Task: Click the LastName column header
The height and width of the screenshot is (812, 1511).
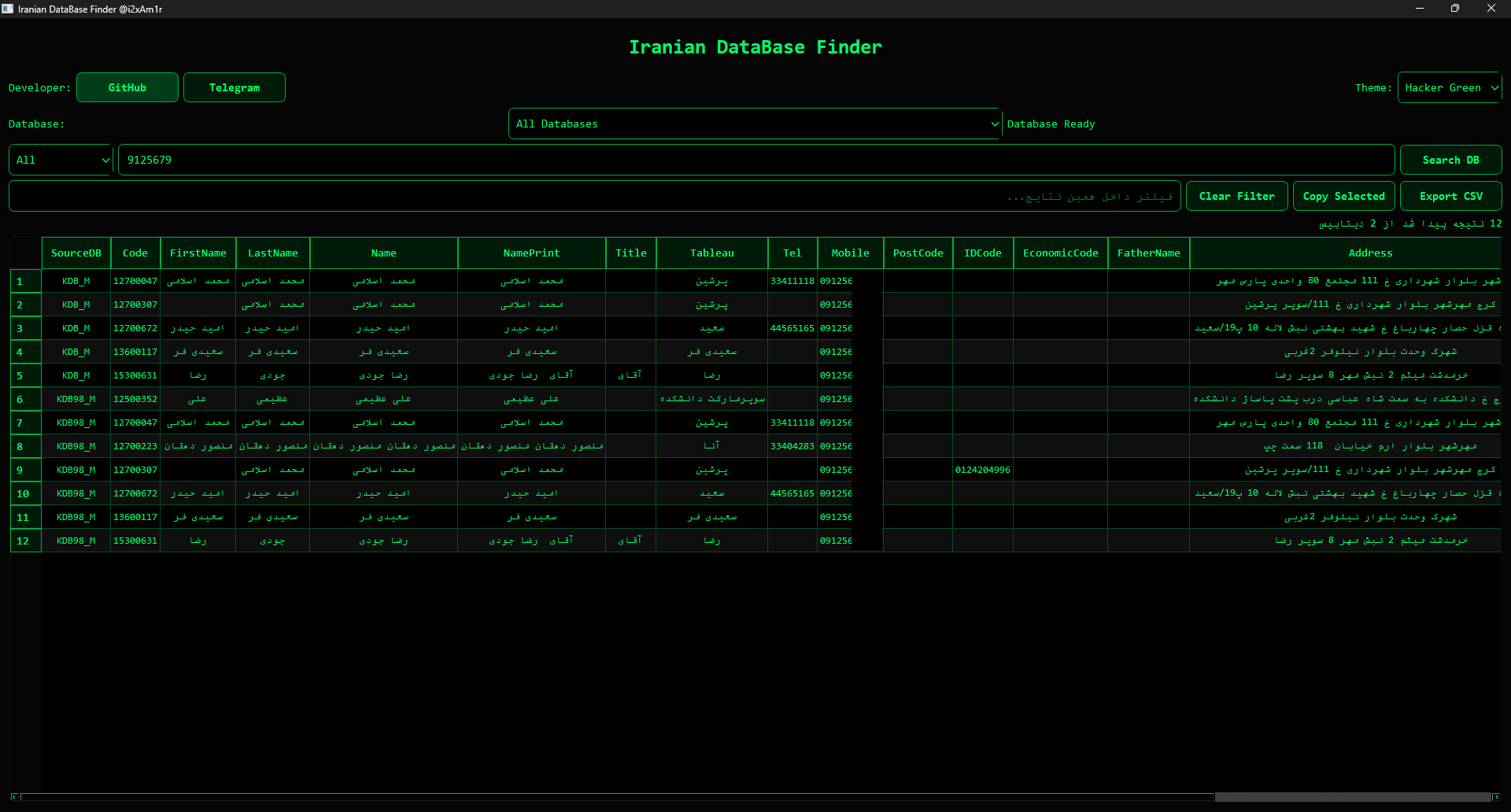Action: coord(273,253)
